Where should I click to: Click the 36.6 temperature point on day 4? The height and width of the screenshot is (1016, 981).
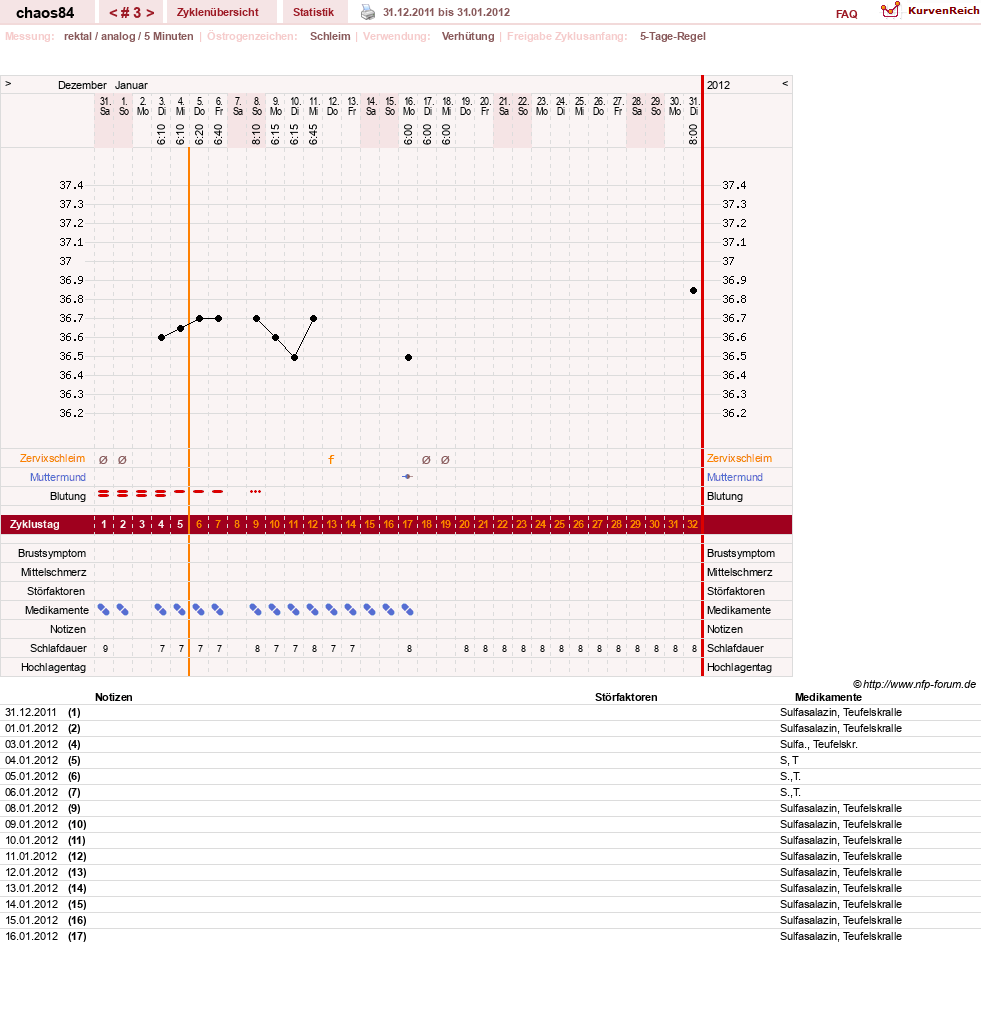[161, 338]
